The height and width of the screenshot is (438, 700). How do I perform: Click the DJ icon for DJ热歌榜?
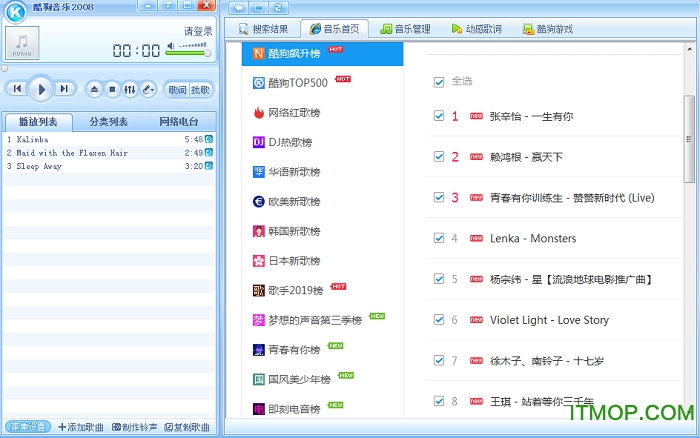point(258,142)
